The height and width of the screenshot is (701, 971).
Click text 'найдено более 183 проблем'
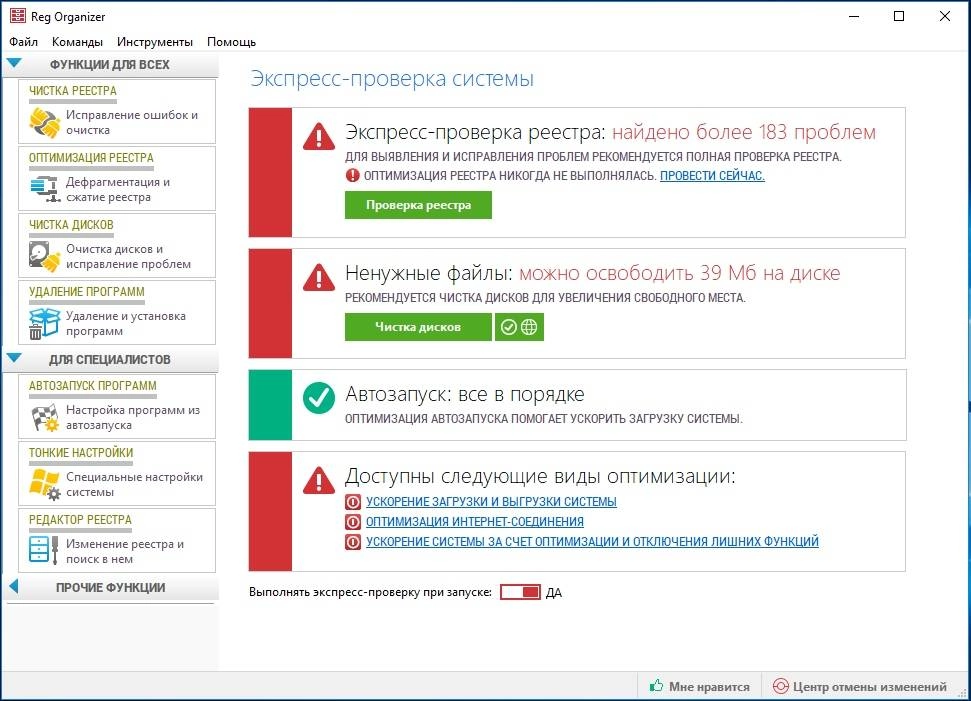tap(744, 132)
